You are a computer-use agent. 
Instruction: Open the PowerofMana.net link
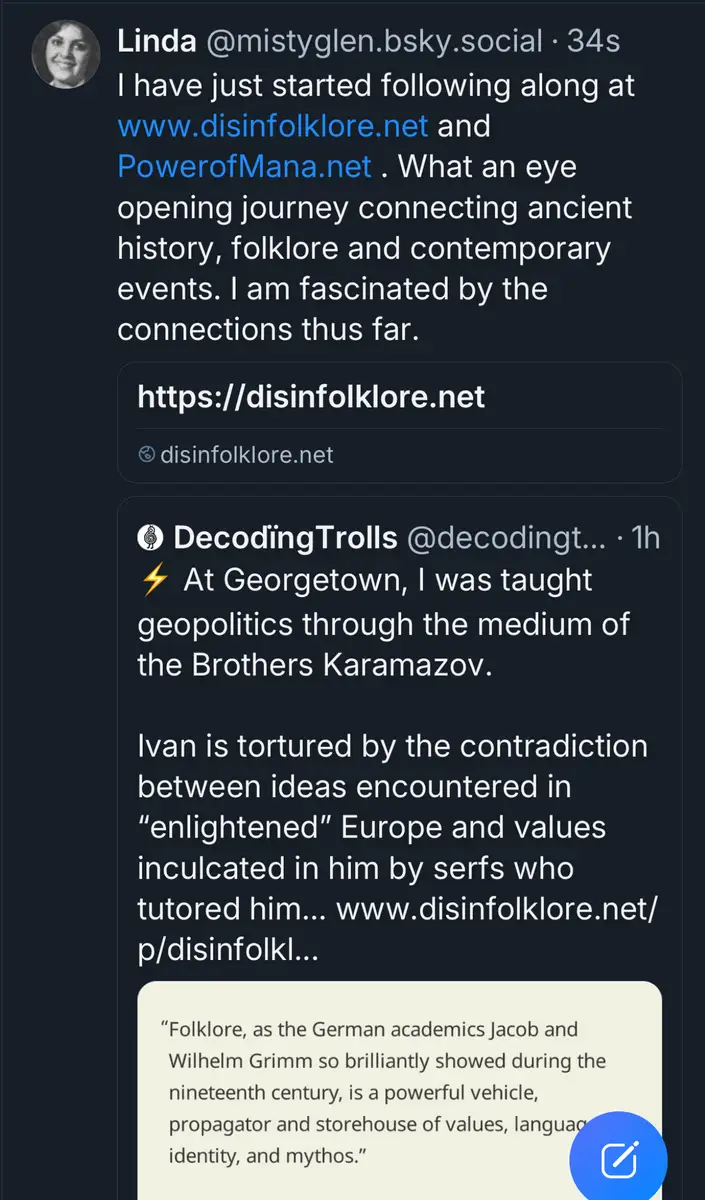[x=244, y=166]
